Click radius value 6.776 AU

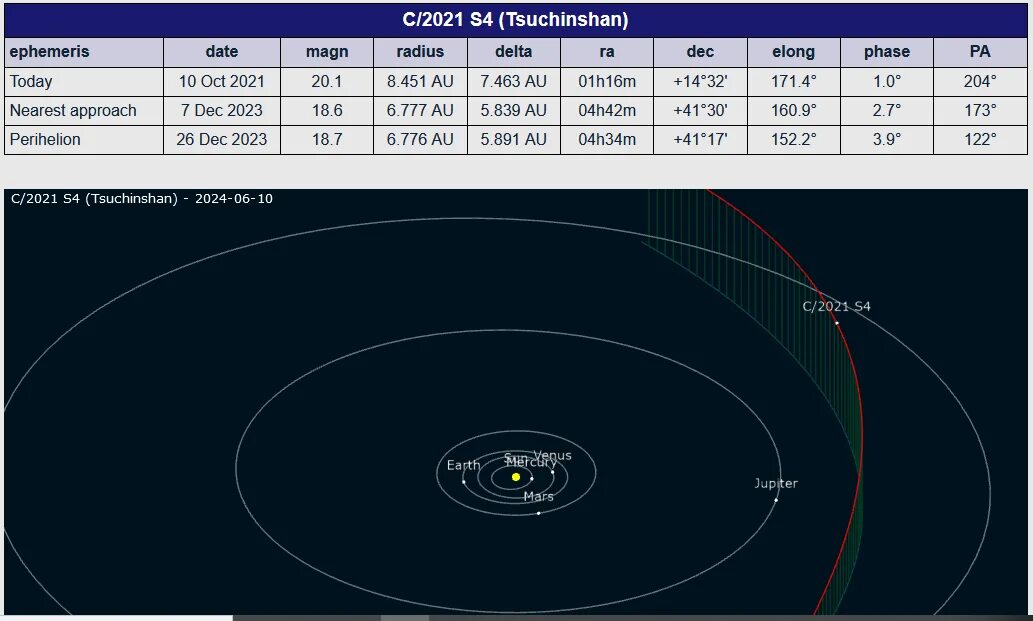coord(420,139)
